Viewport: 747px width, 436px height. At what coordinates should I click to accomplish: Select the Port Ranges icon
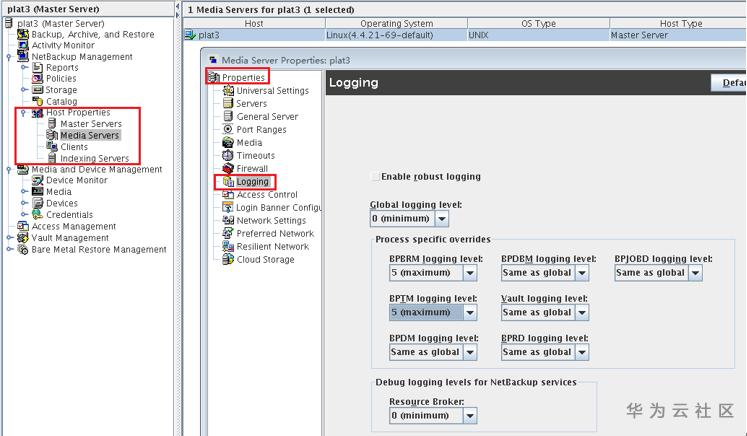228,129
